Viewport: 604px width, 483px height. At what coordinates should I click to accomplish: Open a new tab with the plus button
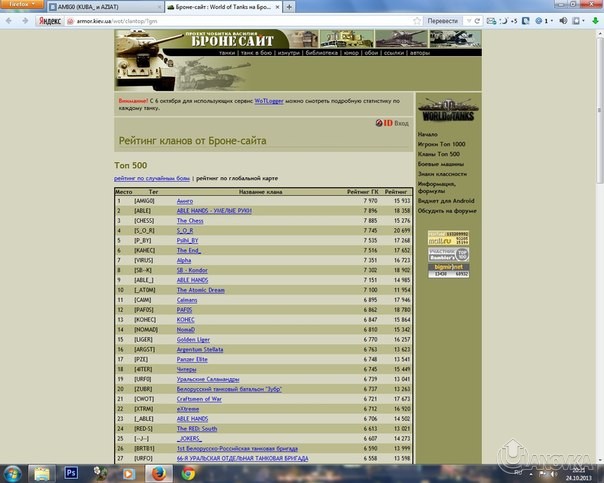coord(289,7)
